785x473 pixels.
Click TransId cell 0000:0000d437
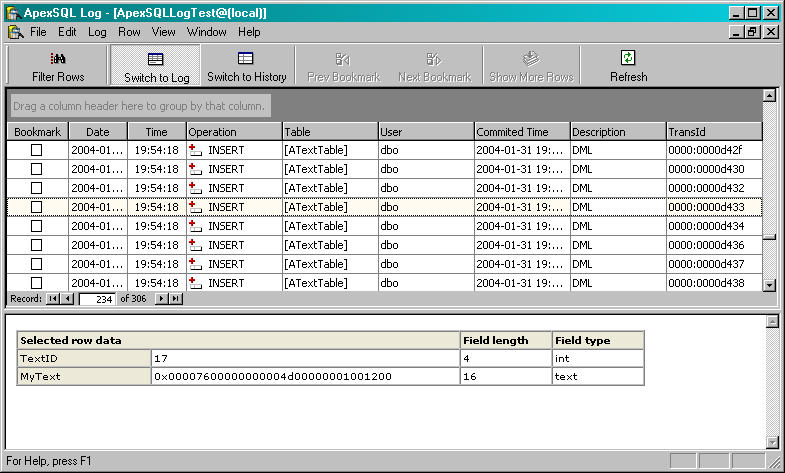click(x=714, y=264)
